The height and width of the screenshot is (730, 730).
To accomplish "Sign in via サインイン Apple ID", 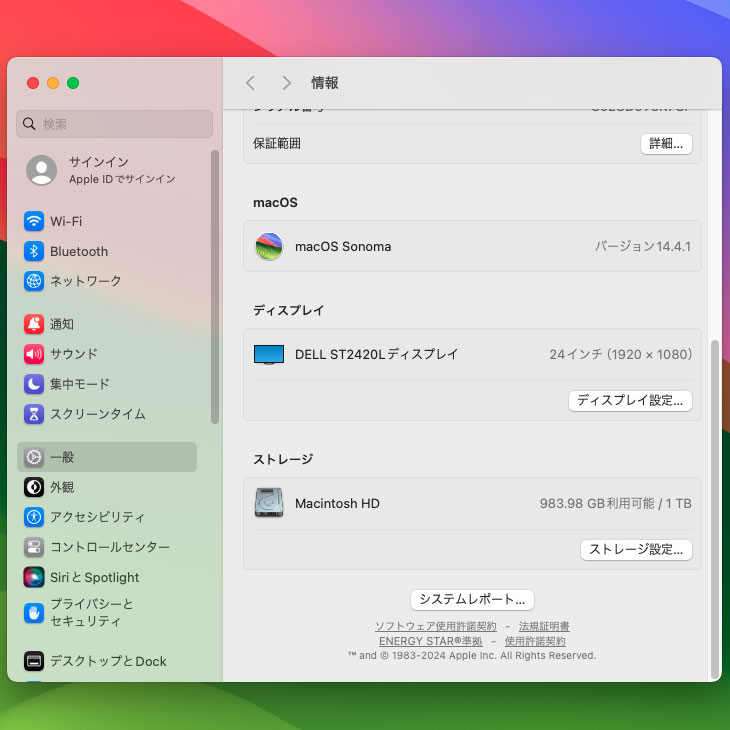I will (x=100, y=170).
